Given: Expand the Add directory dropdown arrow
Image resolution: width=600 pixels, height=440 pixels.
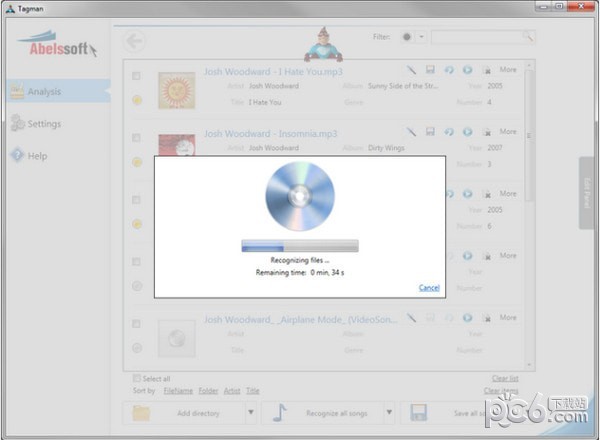Looking at the screenshot, I should click(x=250, y=412).
